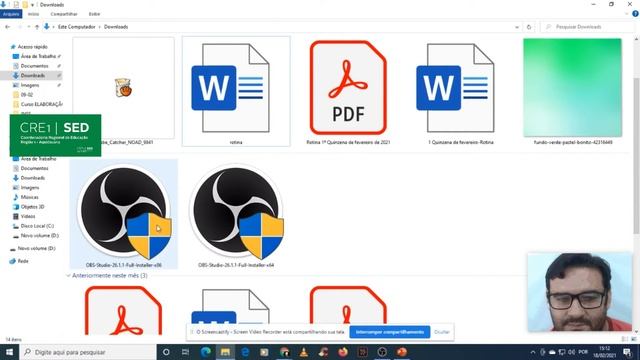Open the '09-02' folder in sidebar
The width and height of the screenshot is (640, 360).
27,95
